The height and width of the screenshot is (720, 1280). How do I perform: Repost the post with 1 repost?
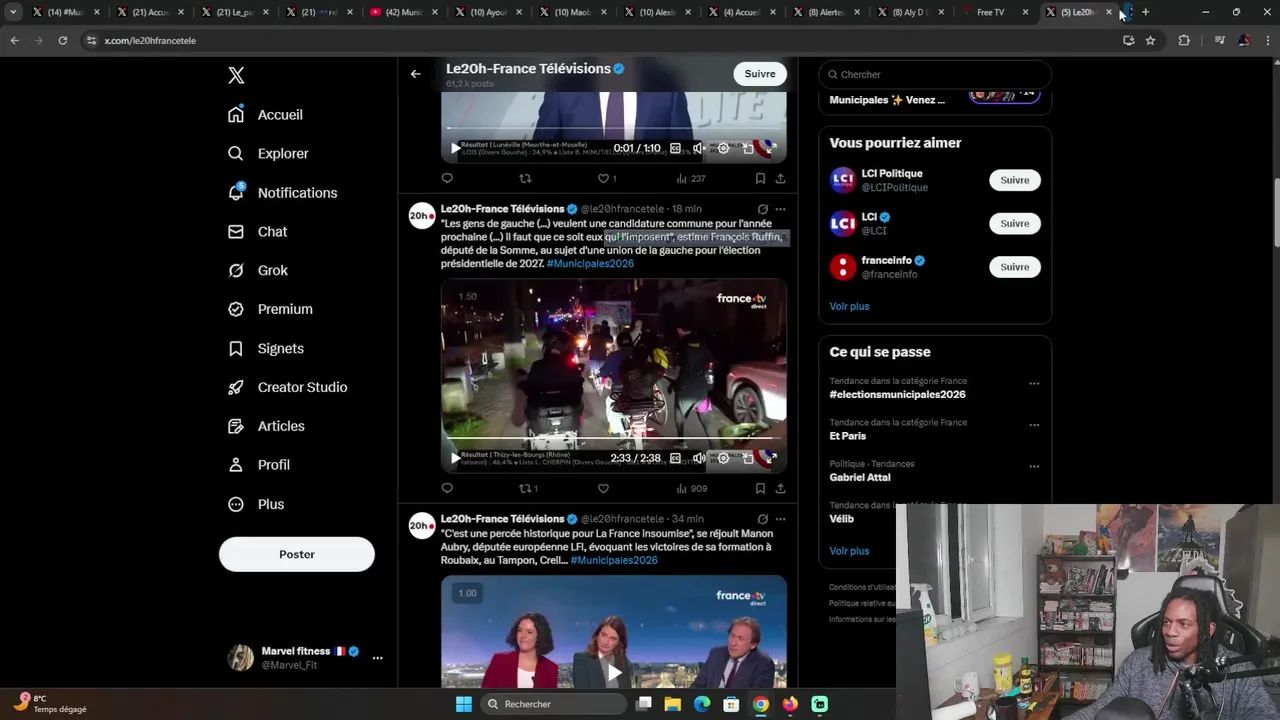(528, 489)
